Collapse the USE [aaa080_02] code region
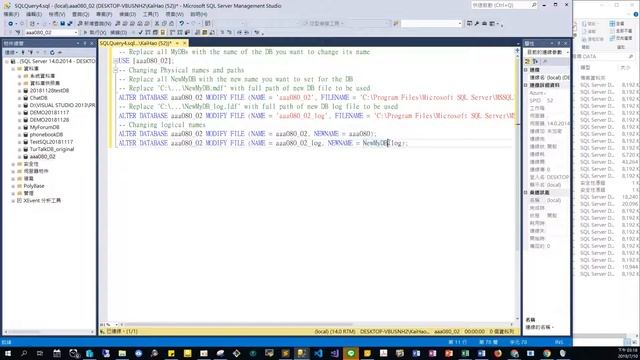 (116, 61)
